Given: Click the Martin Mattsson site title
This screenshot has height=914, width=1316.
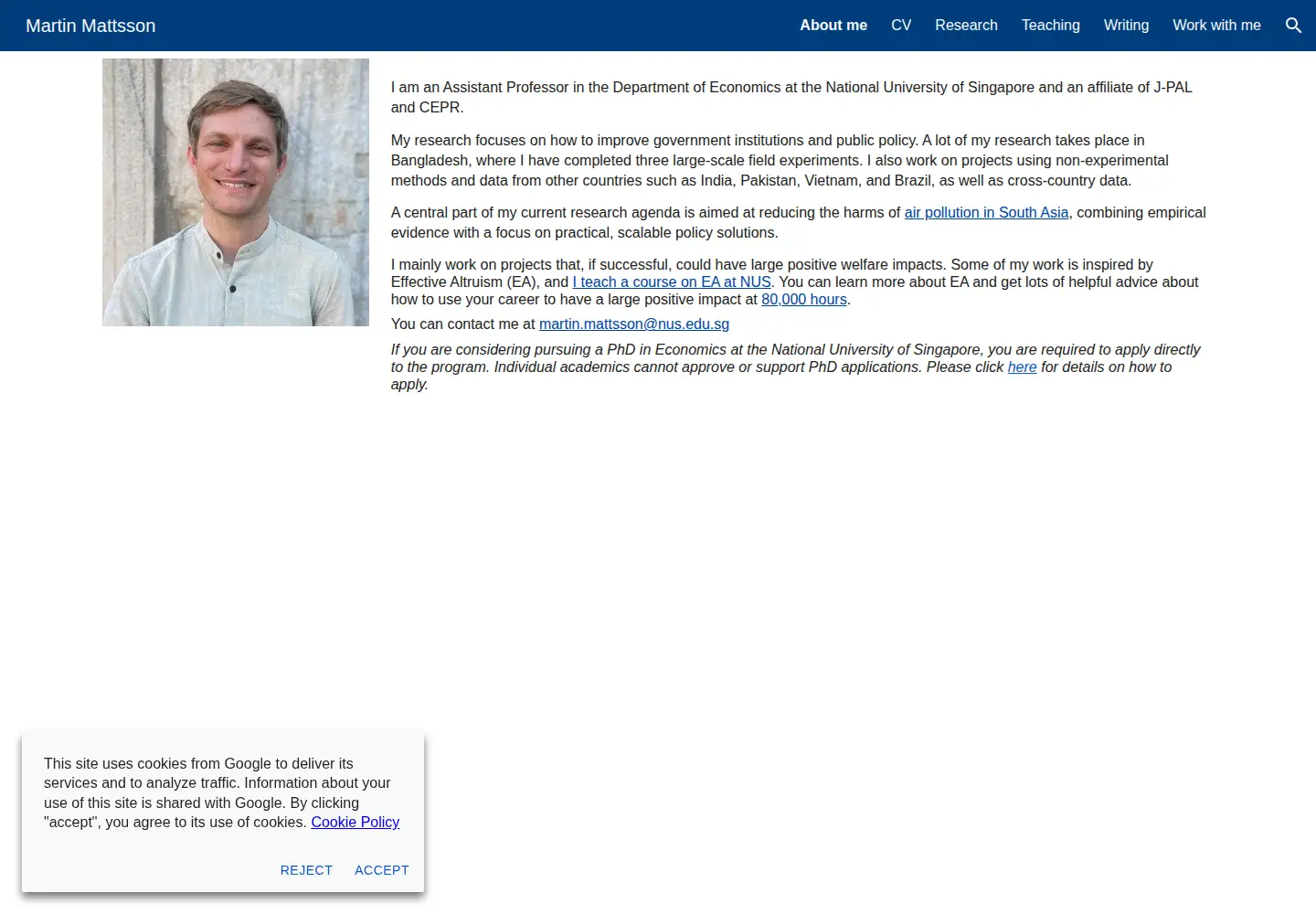Looking at the screenshot, I should point(90,26).
